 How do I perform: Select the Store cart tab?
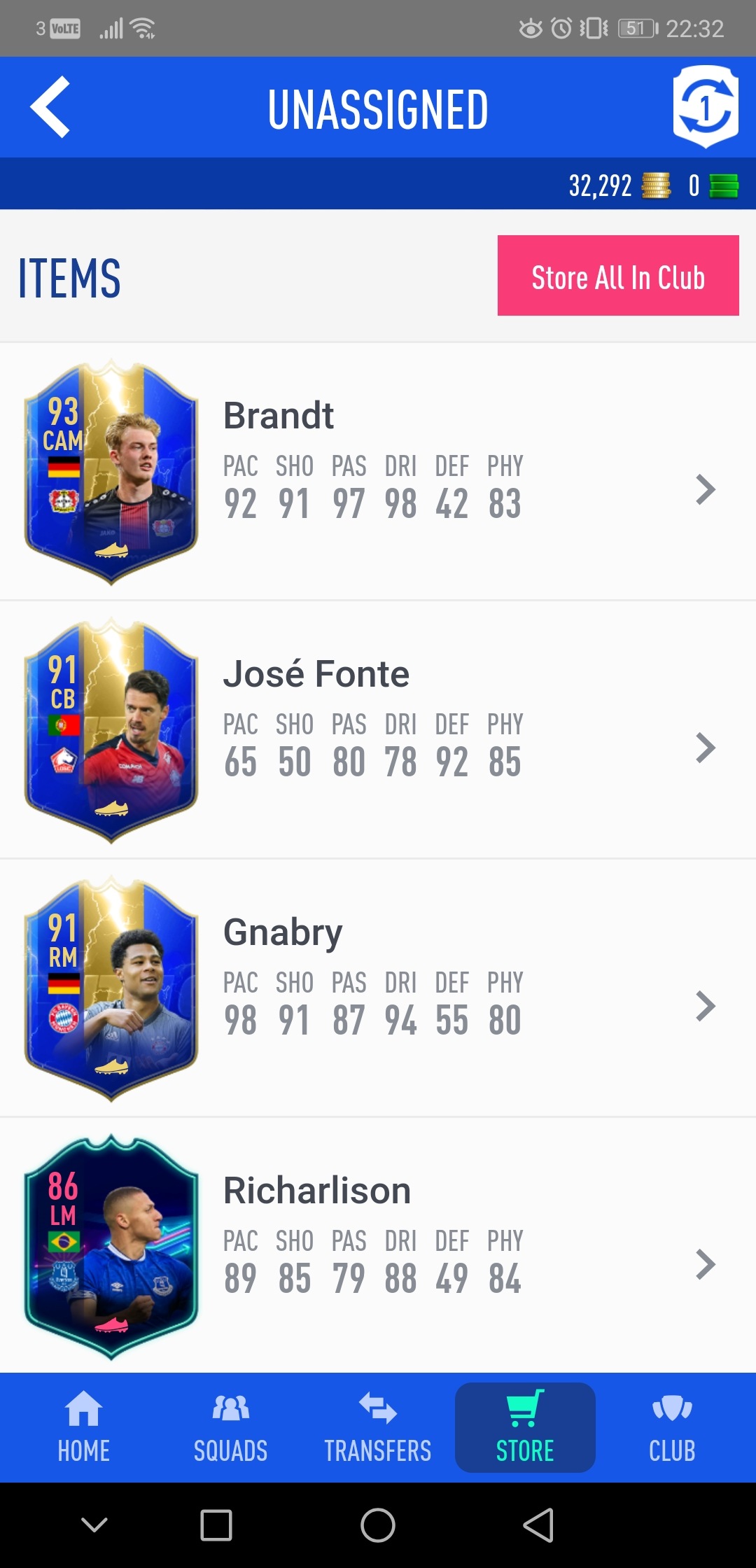tap(525, 1428)
